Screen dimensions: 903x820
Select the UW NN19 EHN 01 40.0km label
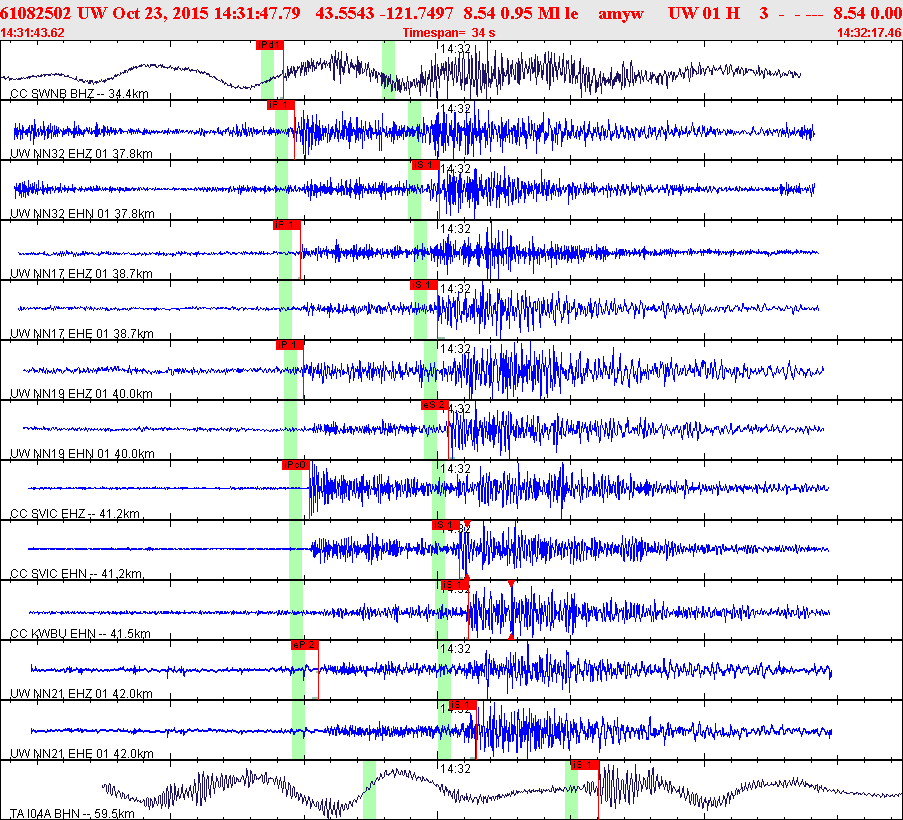82,454
